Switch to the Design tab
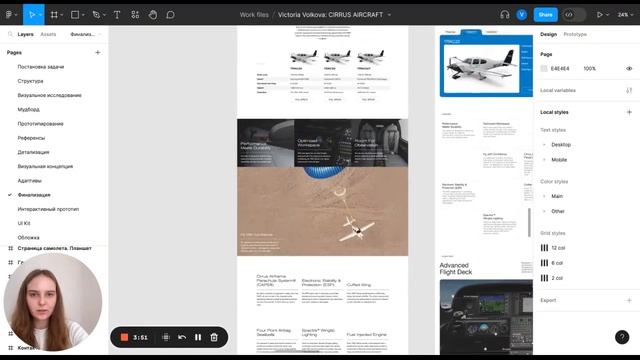The width and height of the screenshot is (640, 360). 548,34
